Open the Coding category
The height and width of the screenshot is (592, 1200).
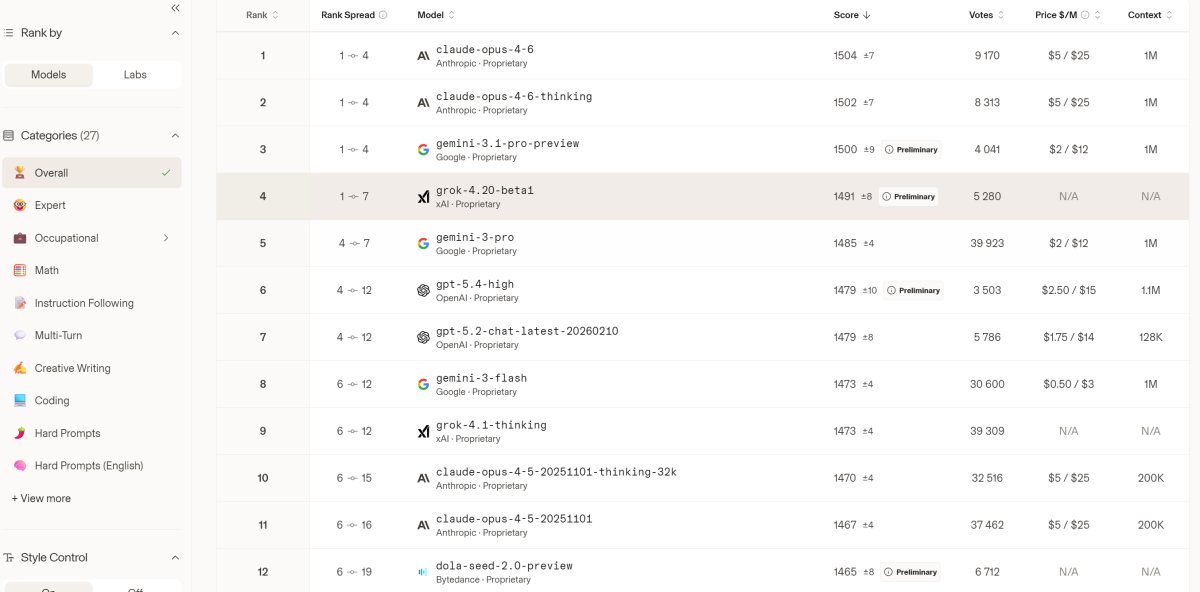52,401
